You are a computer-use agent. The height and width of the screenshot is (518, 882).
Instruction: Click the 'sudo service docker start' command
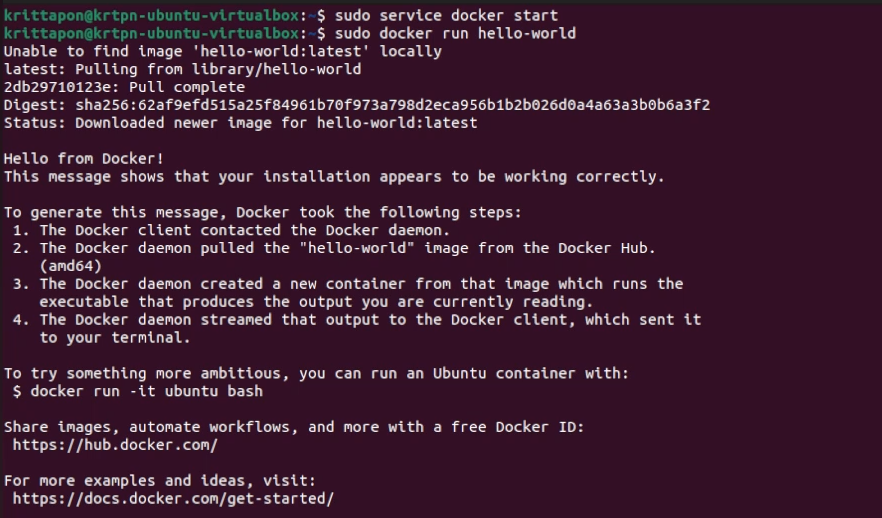click(447, 15)
